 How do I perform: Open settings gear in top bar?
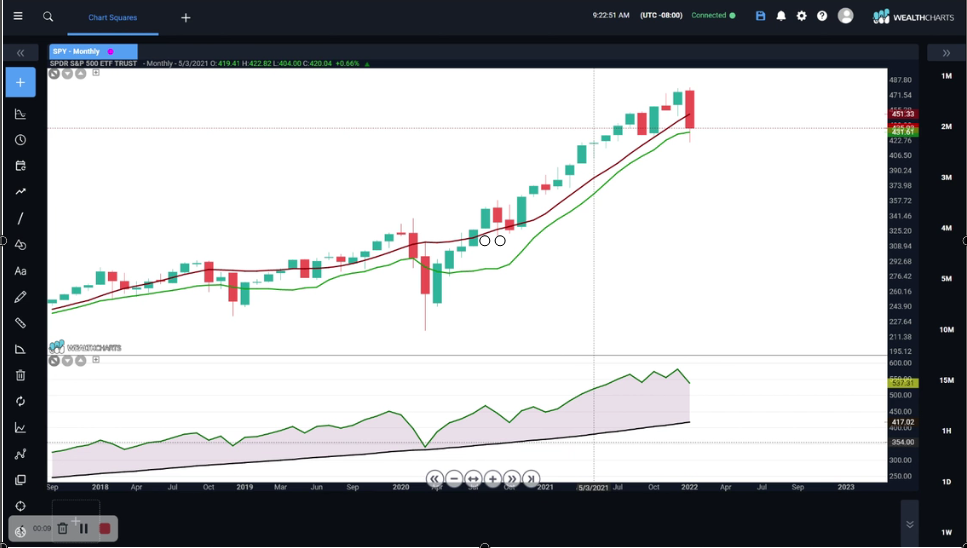click(801, 16)
